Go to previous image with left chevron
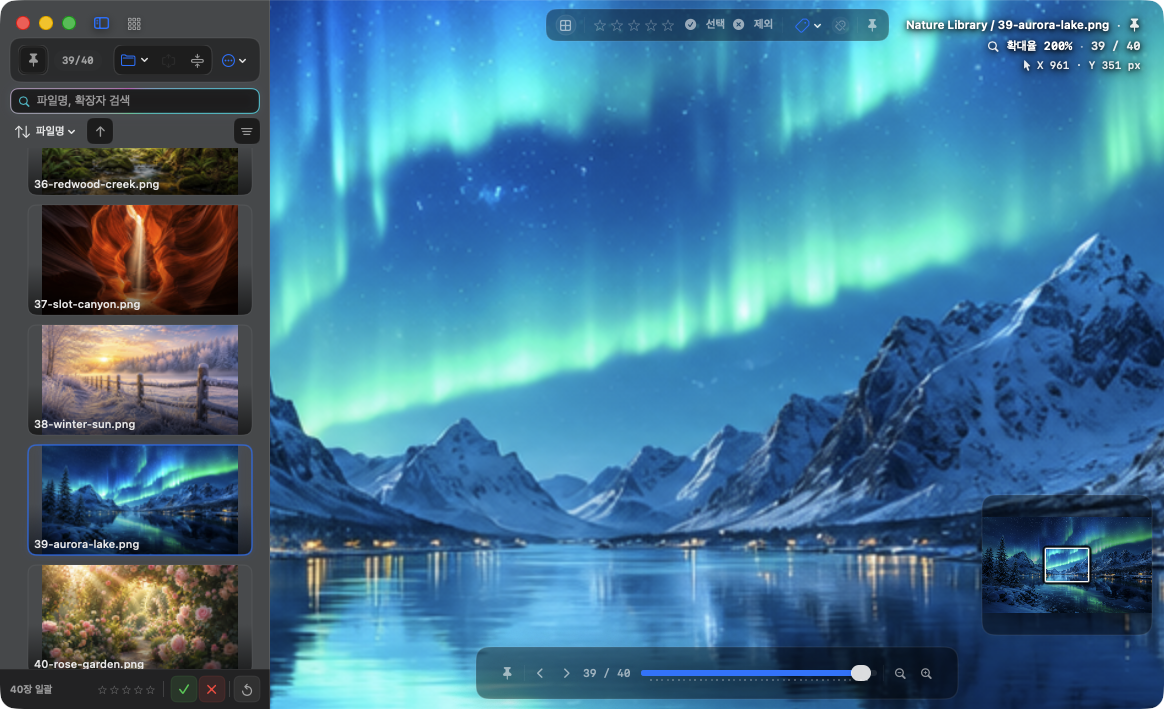This screenshot has width=1164, height=709. click(x=540, y=673)
